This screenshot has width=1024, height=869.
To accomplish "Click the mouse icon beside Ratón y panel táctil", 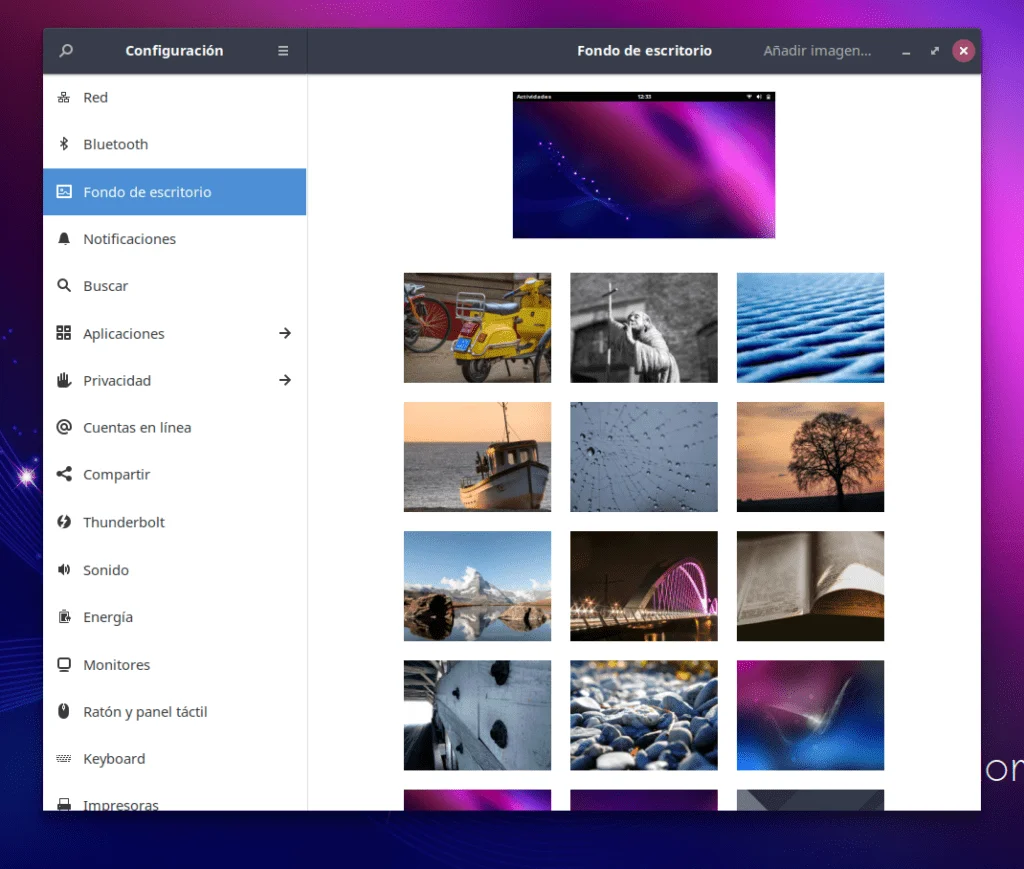I will [x=63, y=711].
